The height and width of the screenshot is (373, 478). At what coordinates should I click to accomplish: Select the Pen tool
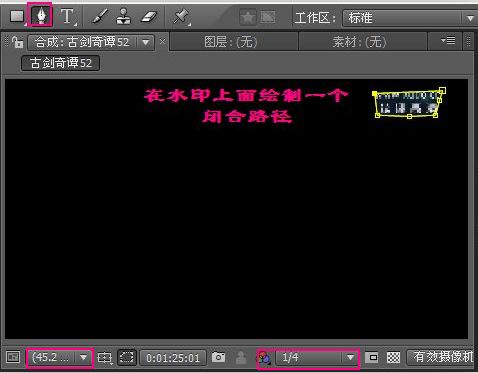(41, 16)
